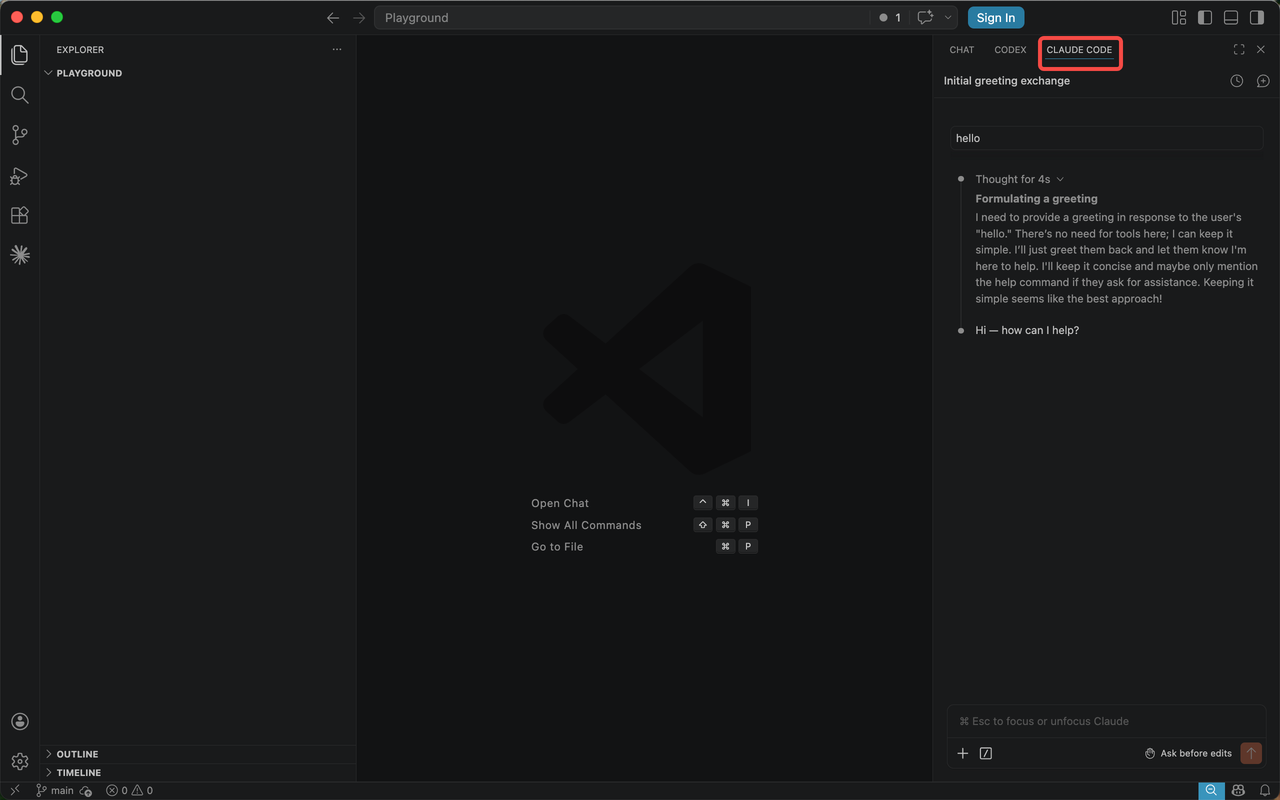Change the 'Ask before edits' mode

[x=1188, y=753]
